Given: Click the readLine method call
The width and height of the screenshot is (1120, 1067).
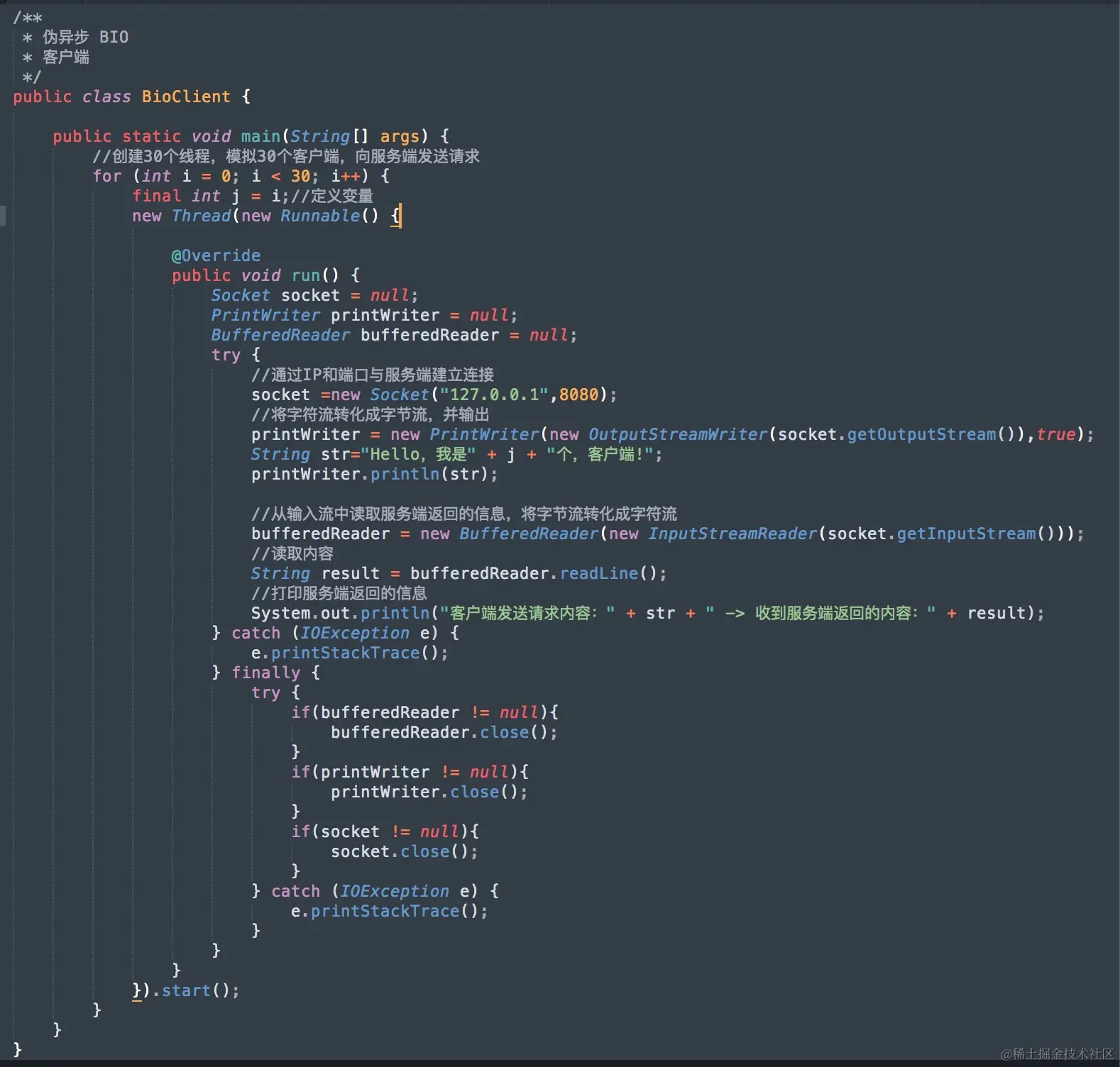Looking at the screenshot, I should point(599,573).
